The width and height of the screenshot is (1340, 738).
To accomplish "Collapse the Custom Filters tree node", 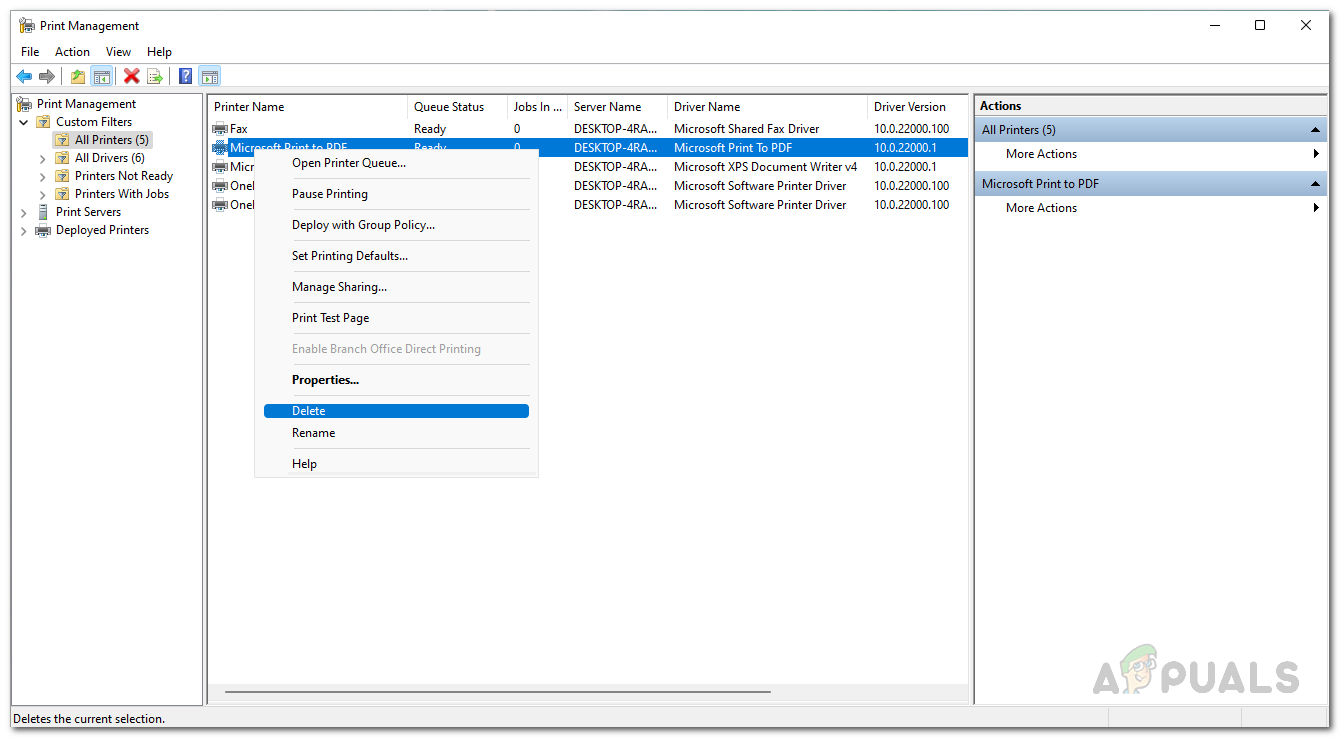I will [24, 122].
